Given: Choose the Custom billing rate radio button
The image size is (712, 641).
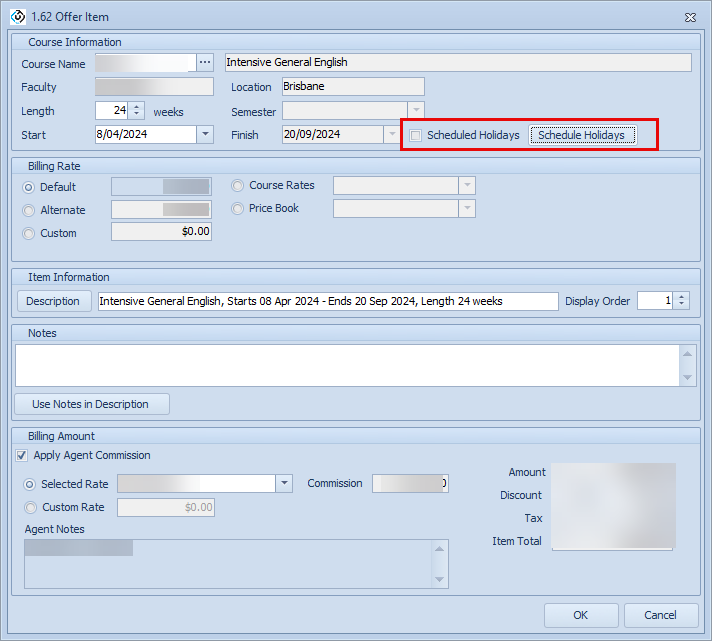Looking at the screenshot, I should click(28, 233).
